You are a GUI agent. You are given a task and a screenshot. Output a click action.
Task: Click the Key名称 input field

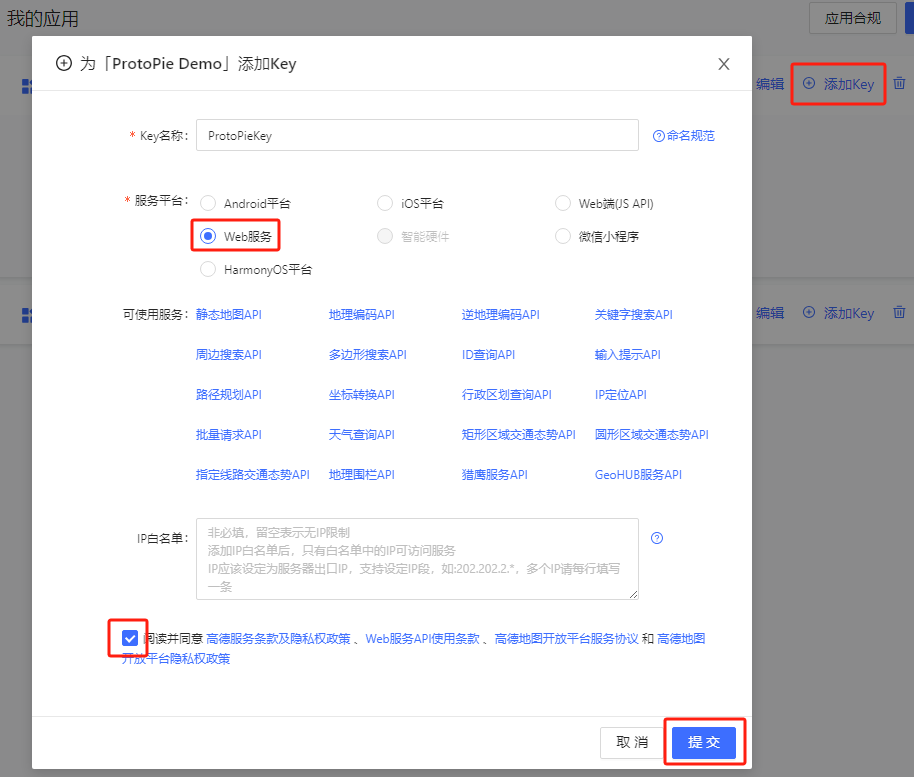point(417,135)
